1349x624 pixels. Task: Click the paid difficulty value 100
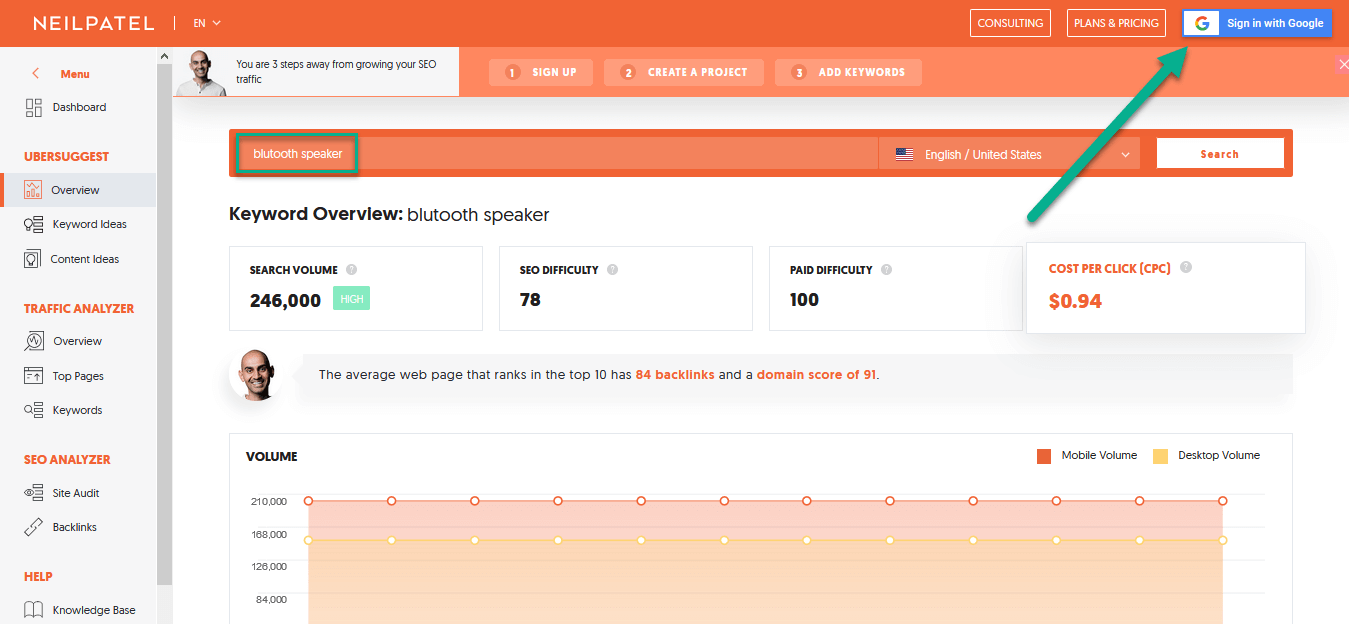(x=804, y=300)
